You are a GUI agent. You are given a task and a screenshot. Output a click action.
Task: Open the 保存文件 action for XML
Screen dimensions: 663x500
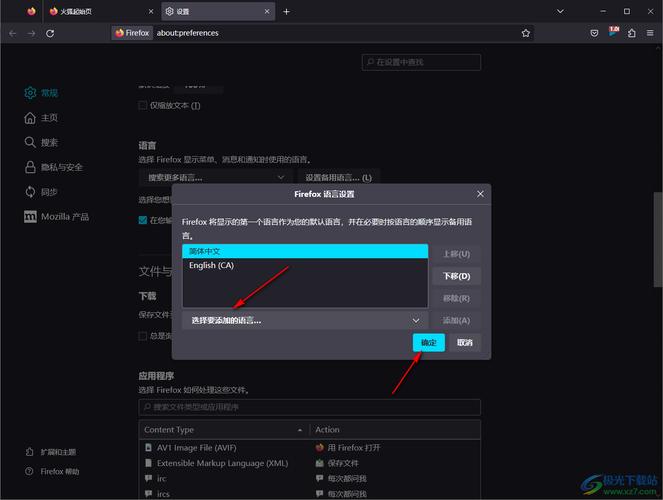(x=337, y=463)
